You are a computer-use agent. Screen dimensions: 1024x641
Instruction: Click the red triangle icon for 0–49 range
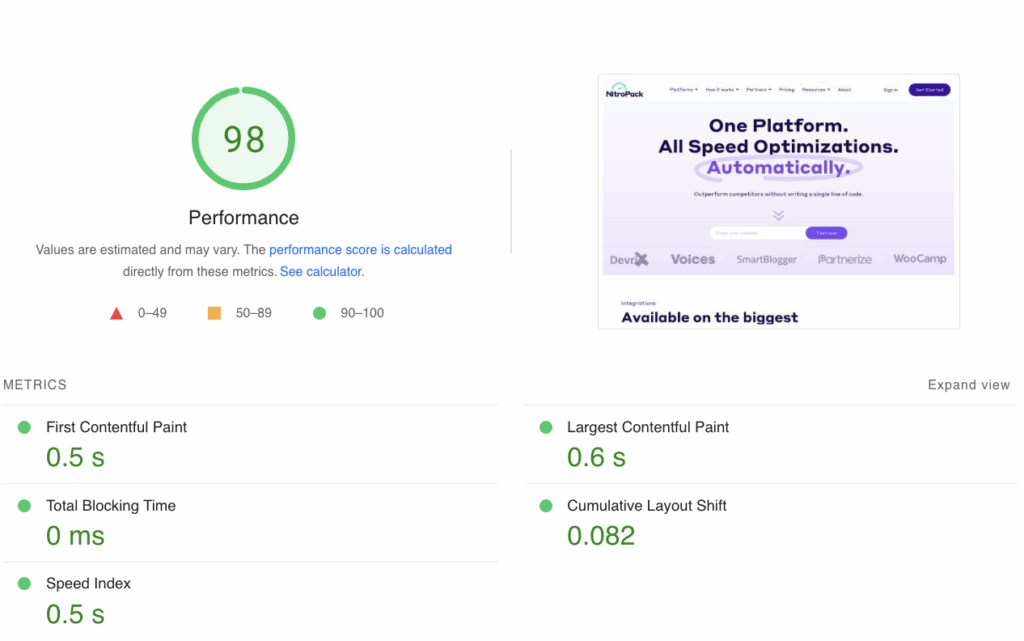(x=117, y=312)
